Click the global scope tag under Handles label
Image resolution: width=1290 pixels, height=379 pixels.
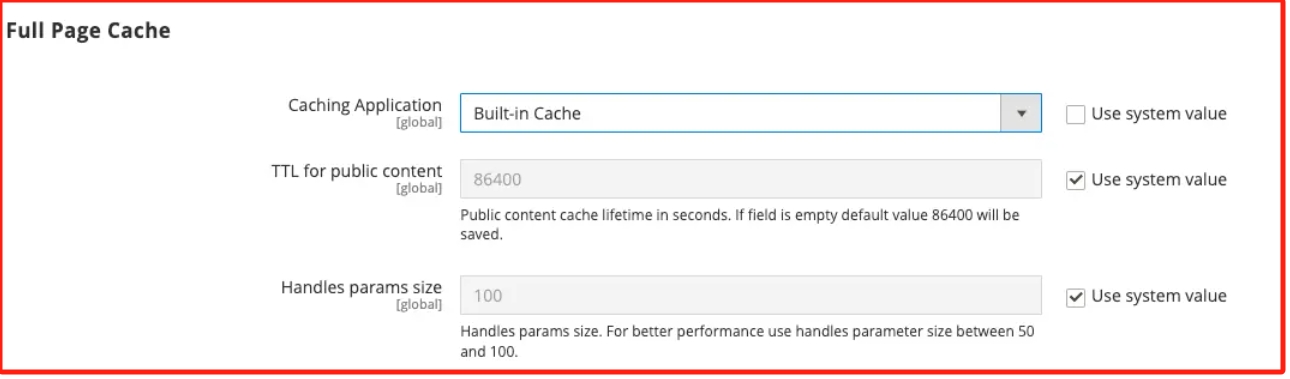[419, 305]
